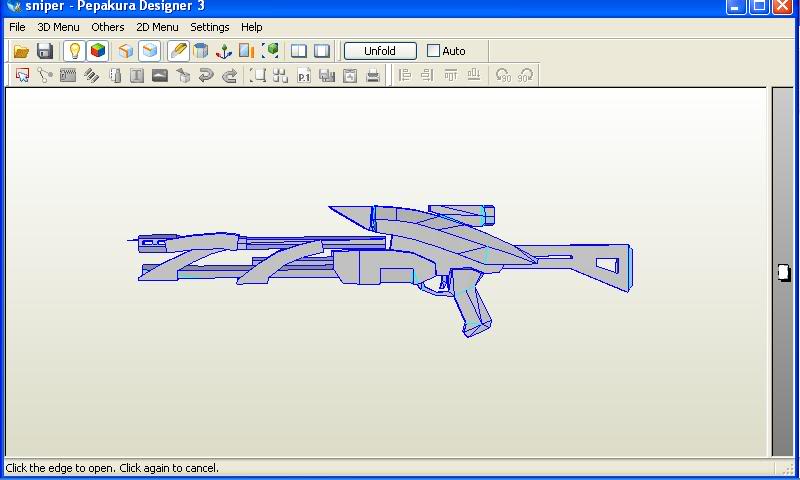Save the project with the floppy icon
Screen dimensions: 800x480
(x=45, y=51)
